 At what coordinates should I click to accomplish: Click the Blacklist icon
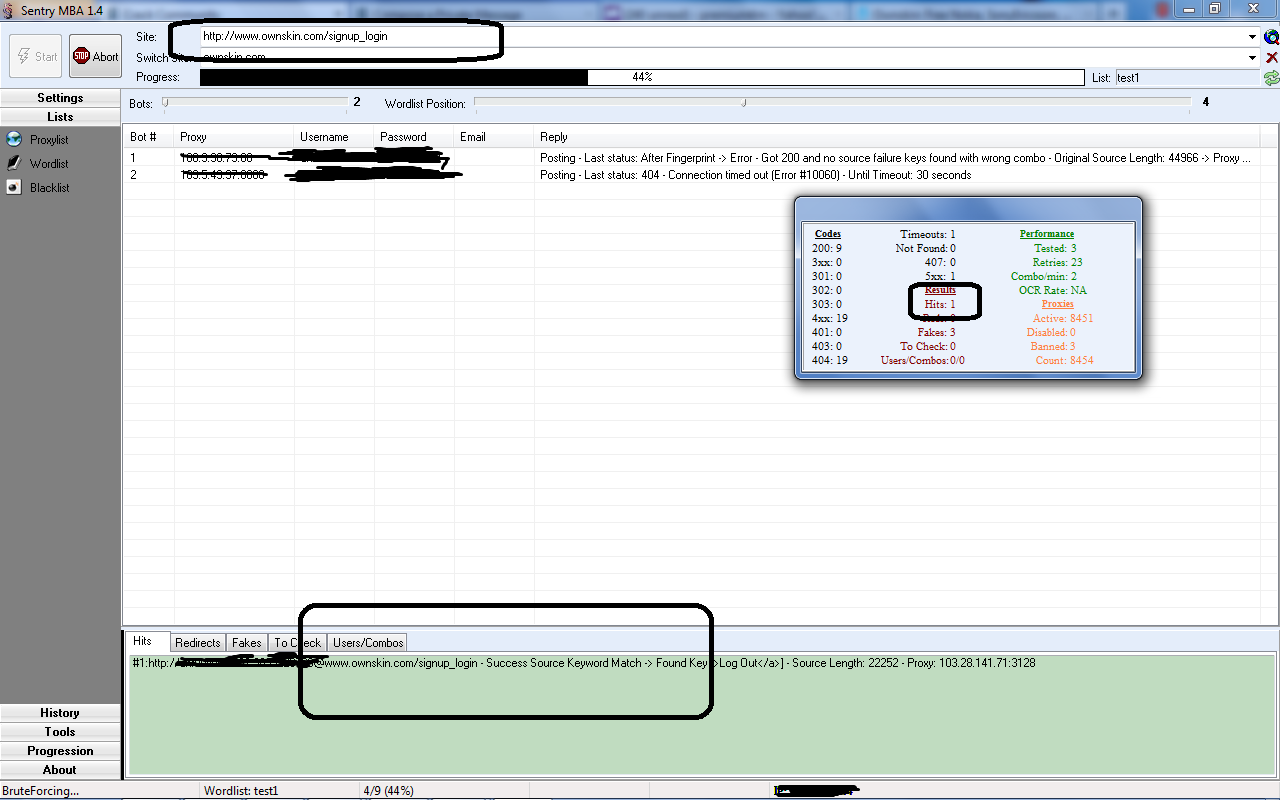pyautogui.click(x=14, y=187)
